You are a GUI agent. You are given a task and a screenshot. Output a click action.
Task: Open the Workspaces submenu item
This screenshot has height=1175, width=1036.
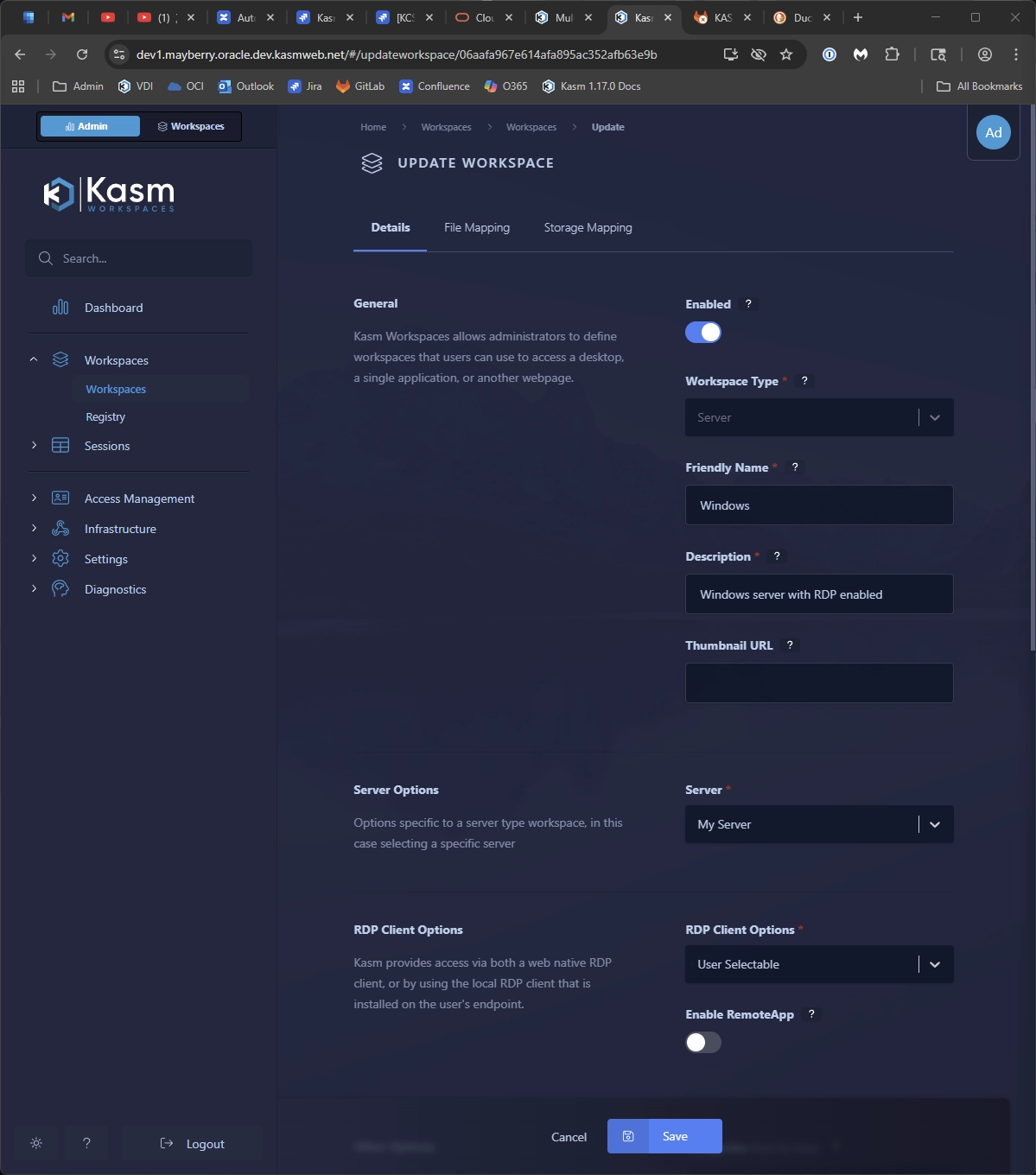(116, 389)
